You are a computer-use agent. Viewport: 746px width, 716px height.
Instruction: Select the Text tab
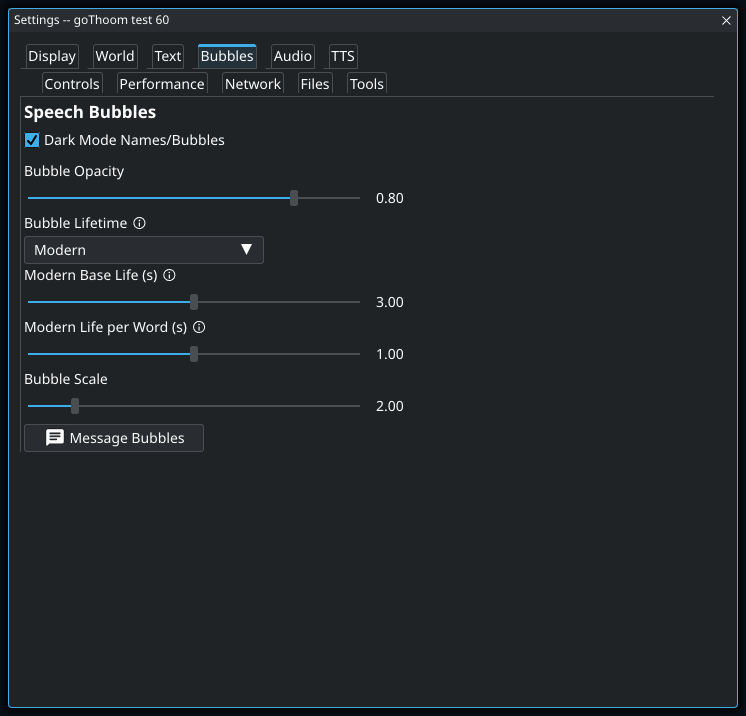click(167, 56)
